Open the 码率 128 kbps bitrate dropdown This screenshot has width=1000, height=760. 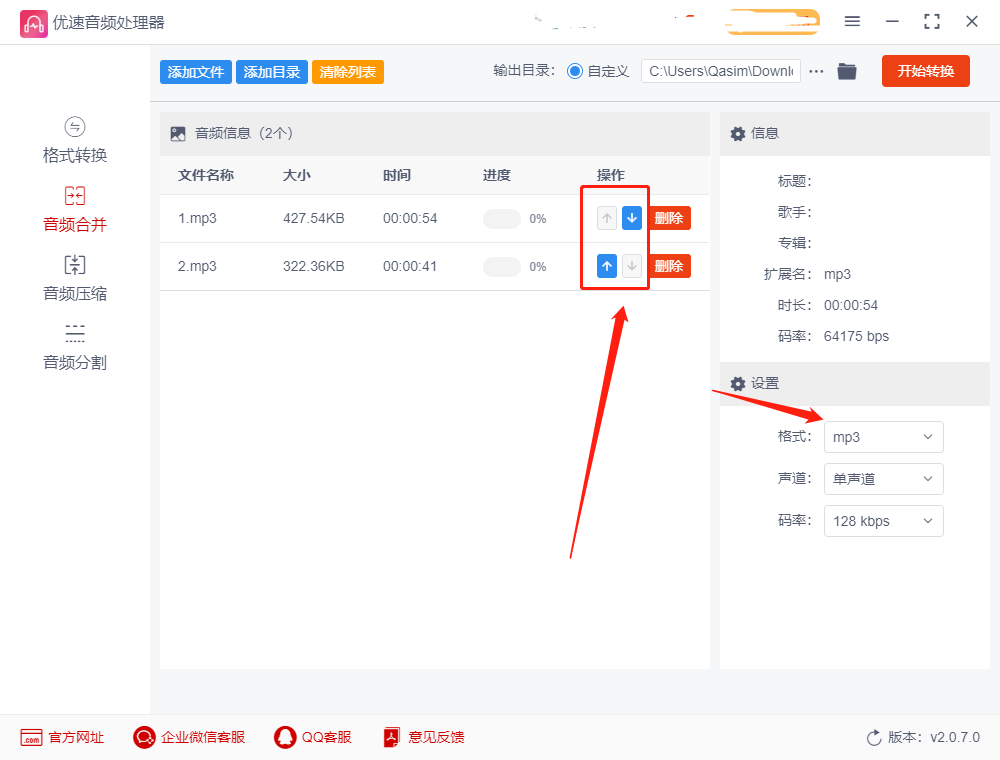(883, 521)
